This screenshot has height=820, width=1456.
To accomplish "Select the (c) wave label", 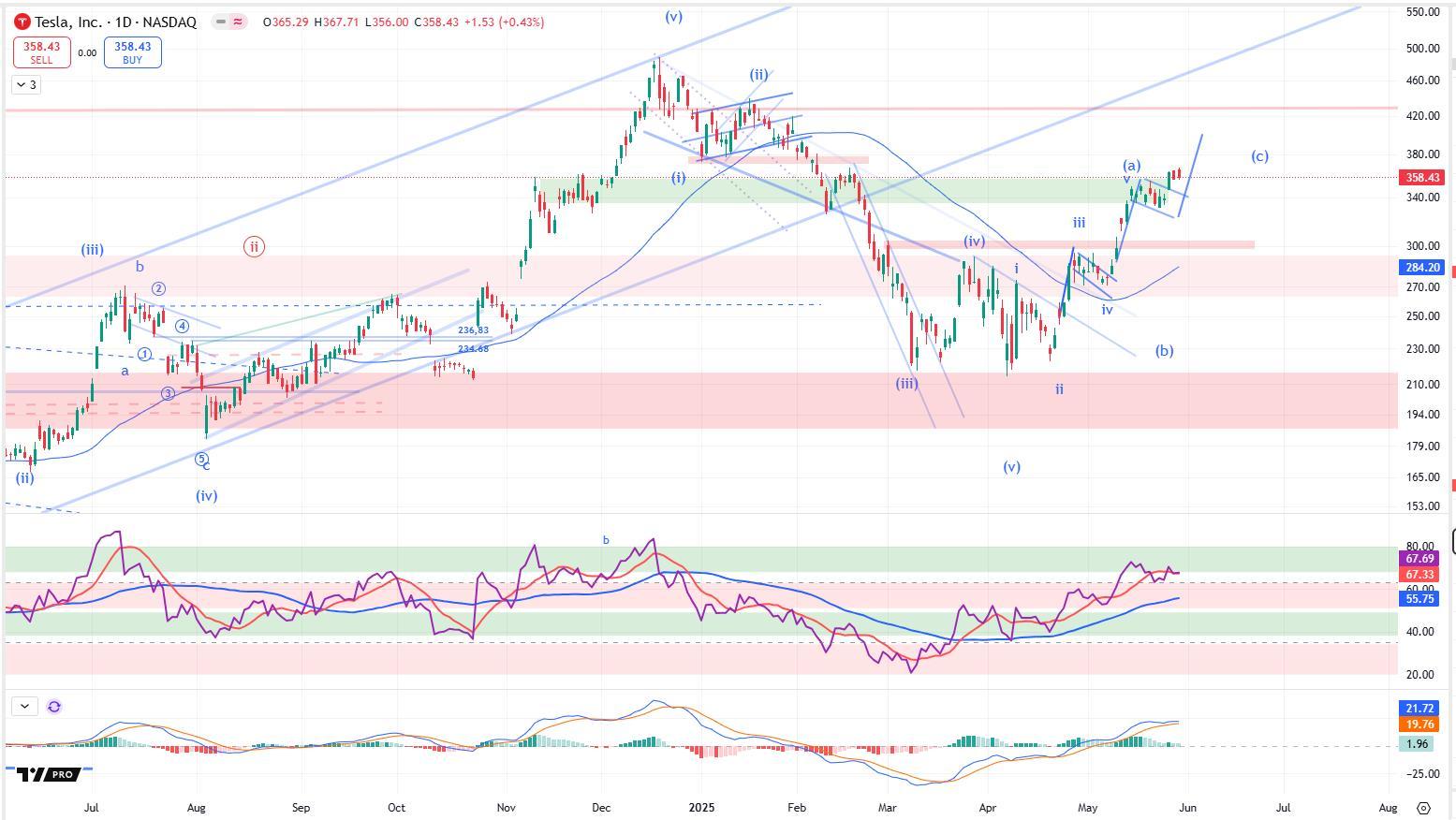I will pyautogui.click(x=1259, y=156).
